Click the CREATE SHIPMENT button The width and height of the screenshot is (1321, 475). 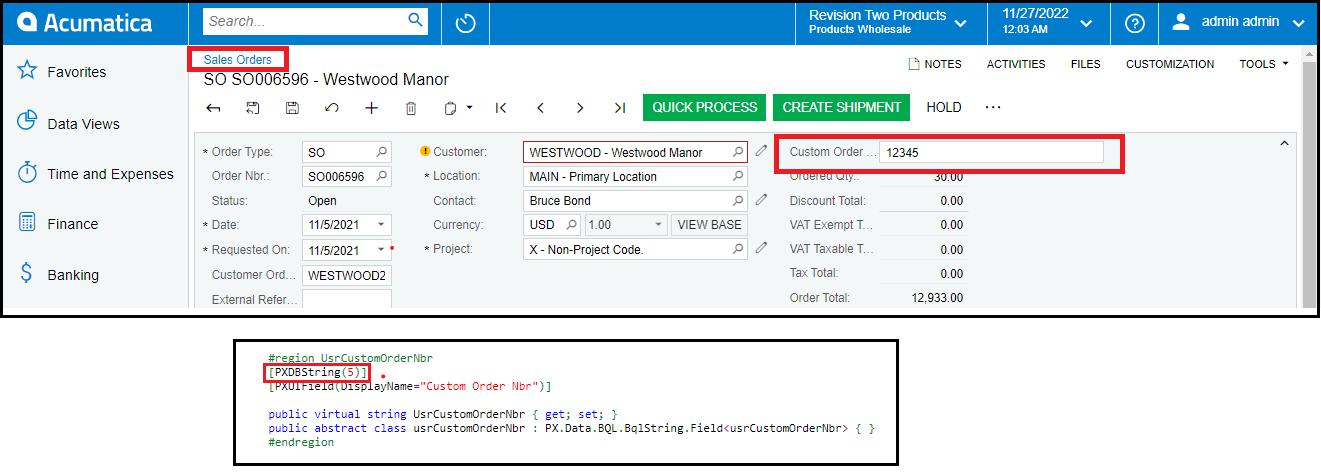pos(842,107)
